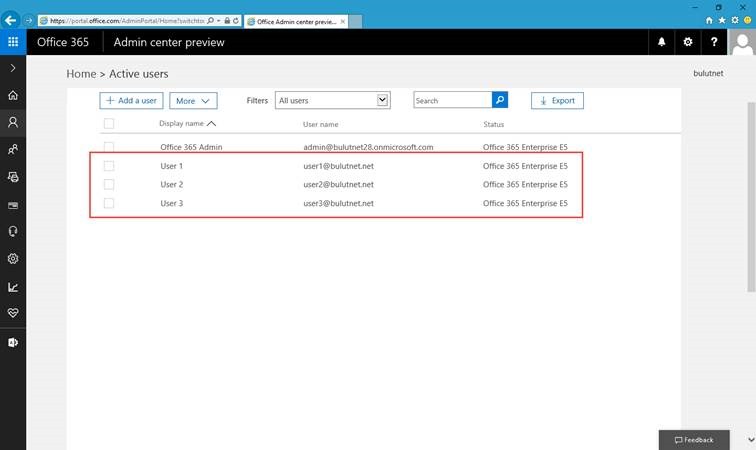The image size is (756, 450).
Task: Check the User 1 row checkbox
Action: pos(109,166)
